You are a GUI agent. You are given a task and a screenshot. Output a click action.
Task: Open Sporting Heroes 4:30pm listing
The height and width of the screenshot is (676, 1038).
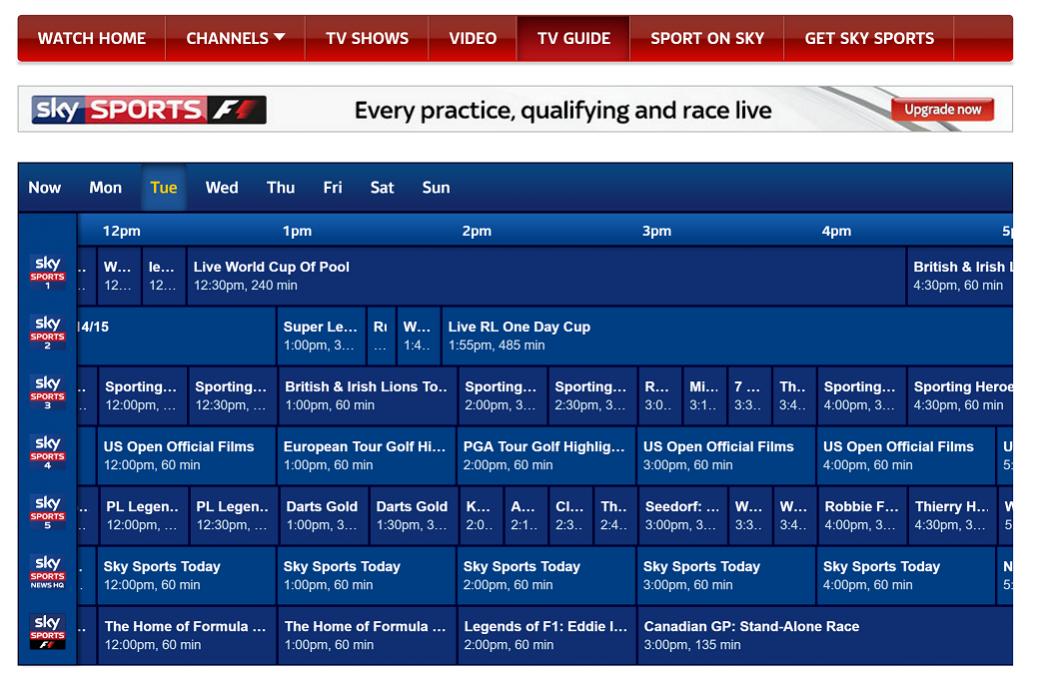(x=960, y=396)
